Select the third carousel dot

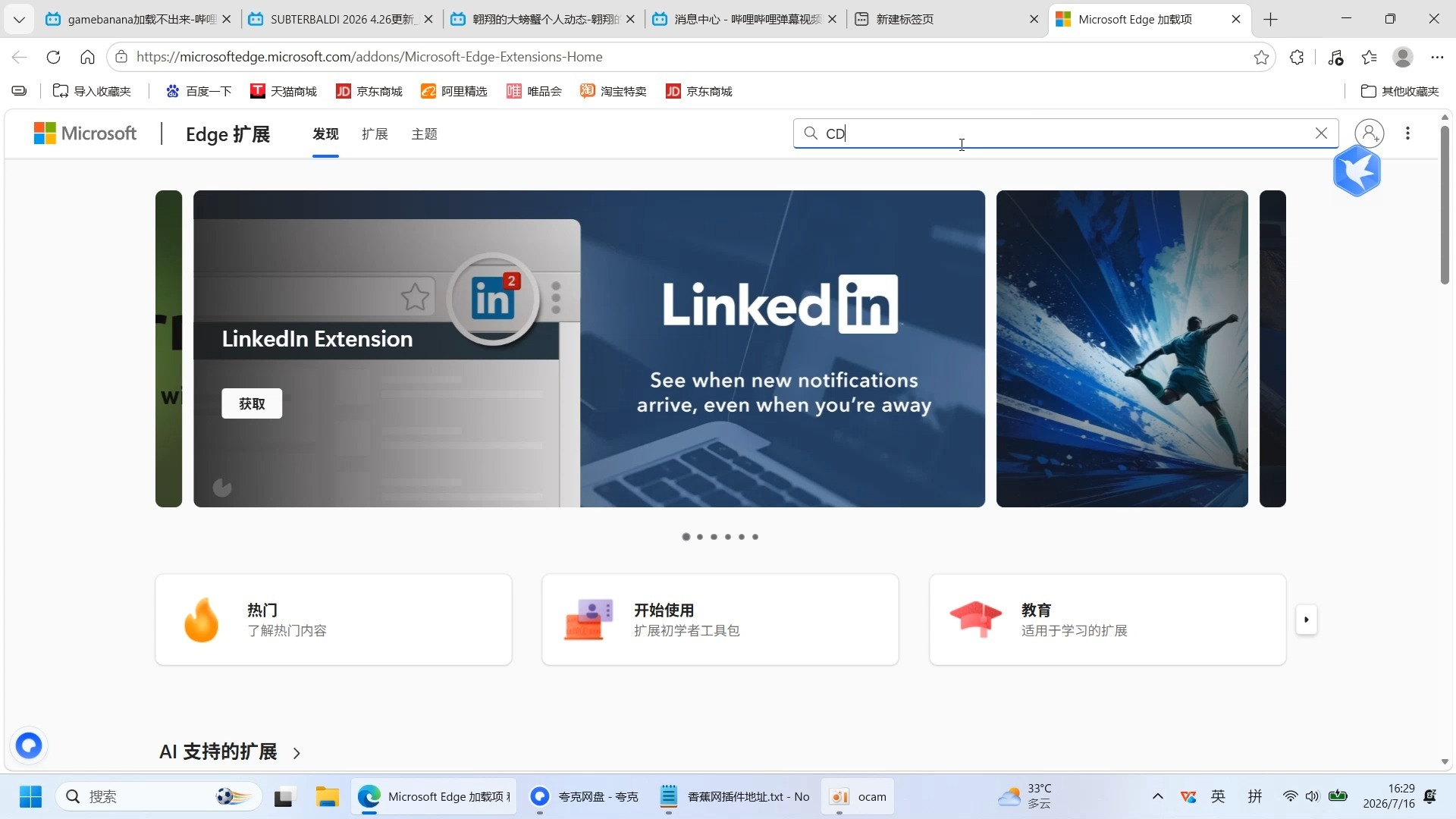pos(714,537)
